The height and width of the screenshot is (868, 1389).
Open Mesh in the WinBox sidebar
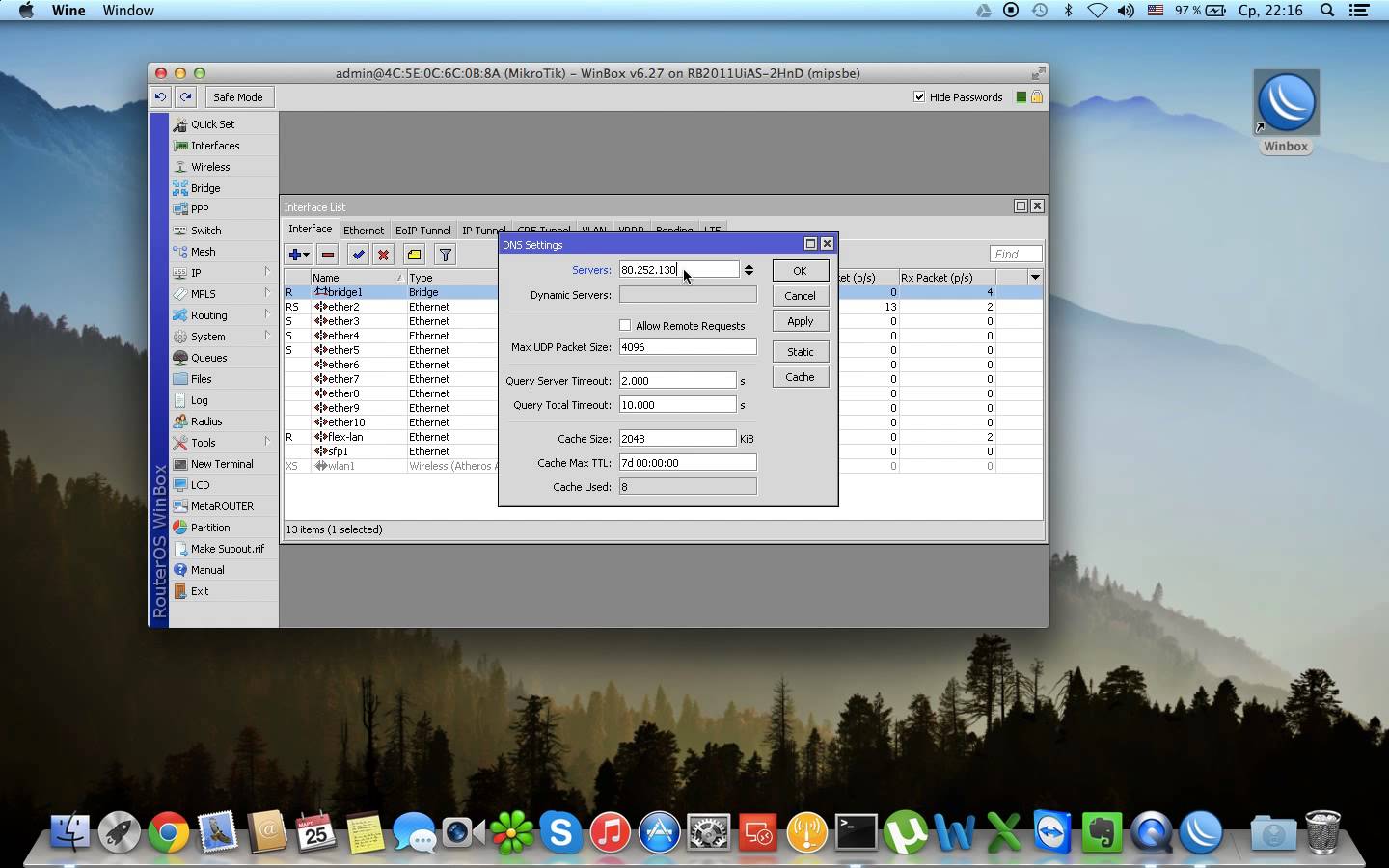pos(203,252)
